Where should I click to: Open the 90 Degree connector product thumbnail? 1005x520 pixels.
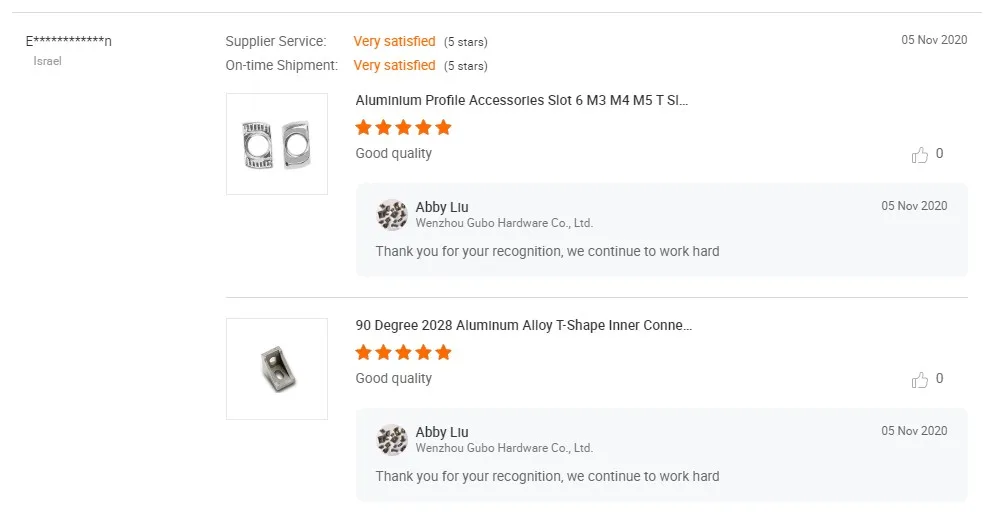[x=277, y=369]
